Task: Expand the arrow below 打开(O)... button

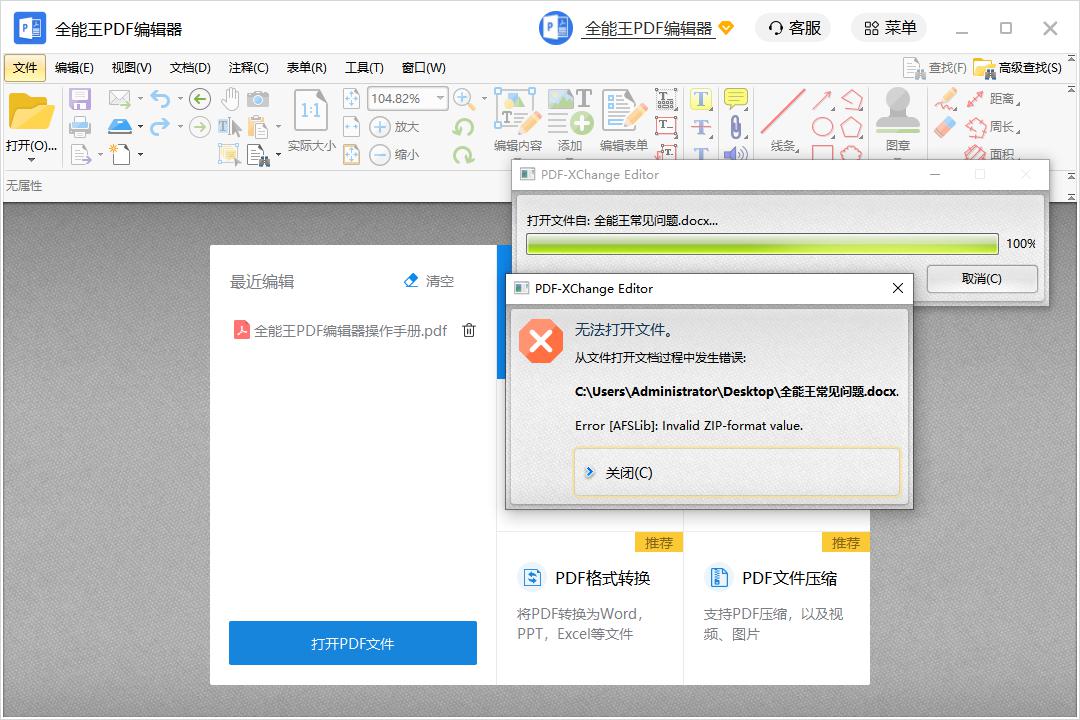Action: (31, 161)
